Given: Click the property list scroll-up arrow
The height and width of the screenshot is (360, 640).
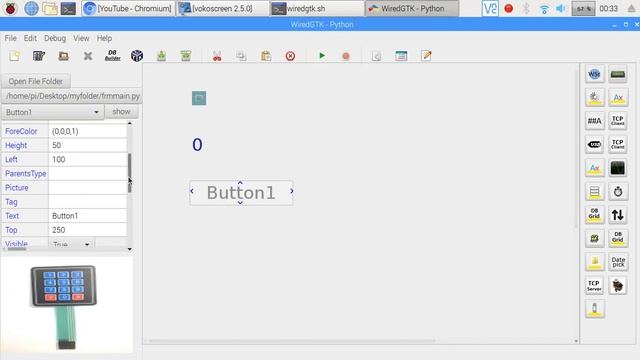Looking at the screenshot, I should [130, 123].
